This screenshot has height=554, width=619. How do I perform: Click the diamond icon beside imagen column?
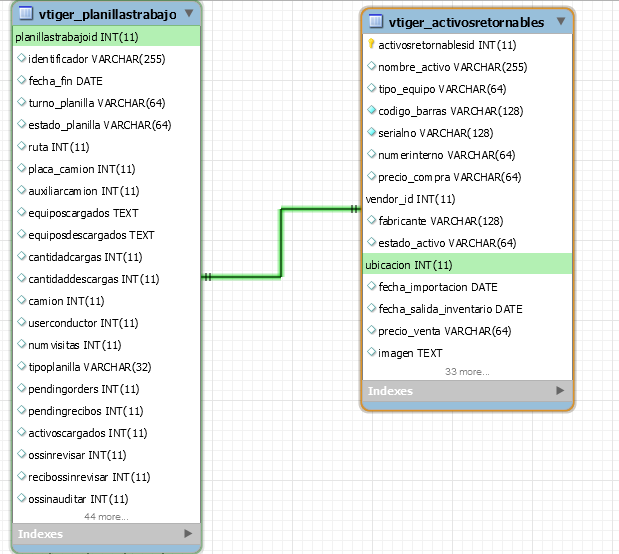click(371, 352)
